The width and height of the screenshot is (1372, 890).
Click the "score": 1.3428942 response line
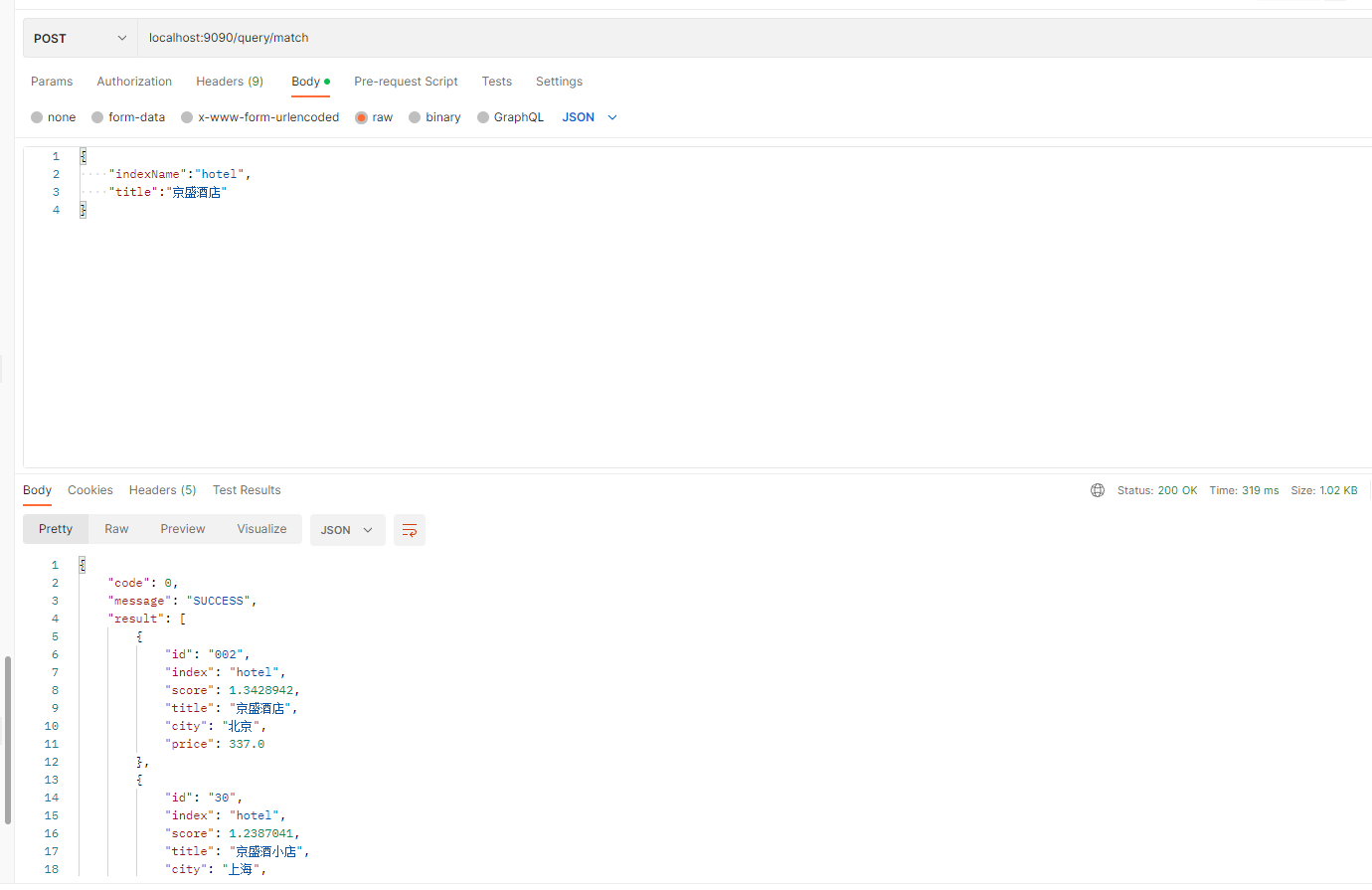point(233,690)
